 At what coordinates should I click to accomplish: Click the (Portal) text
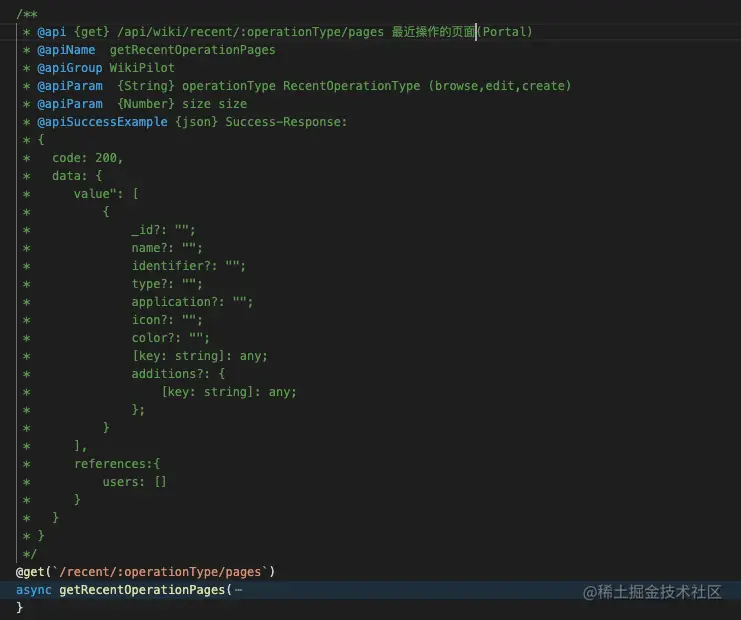click(x=505, y=32)
